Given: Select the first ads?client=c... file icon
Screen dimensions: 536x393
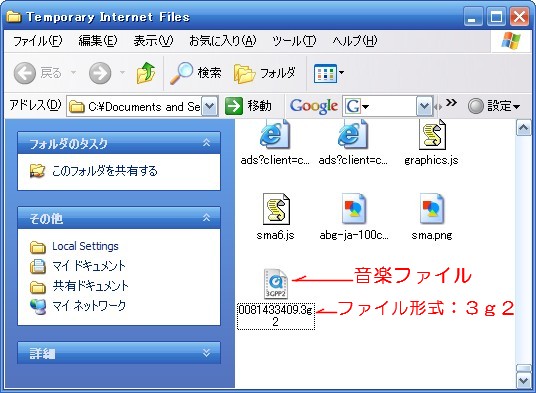Looking at the screenshot, I should (x=274, y=135).
